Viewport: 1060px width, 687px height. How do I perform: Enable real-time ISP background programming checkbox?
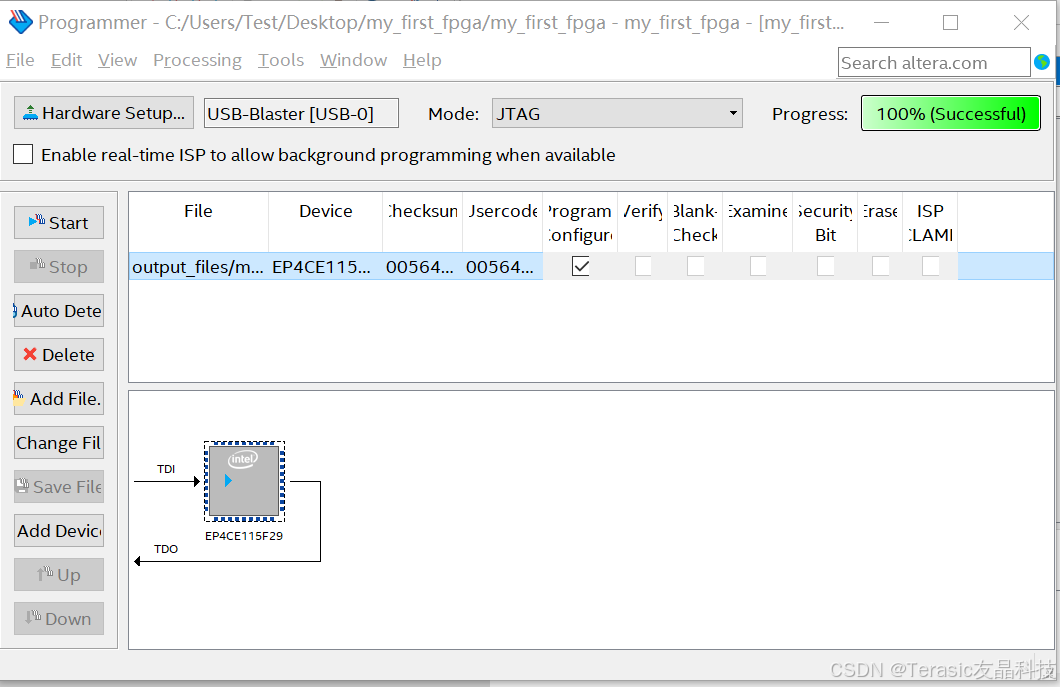tap(23, 154)
